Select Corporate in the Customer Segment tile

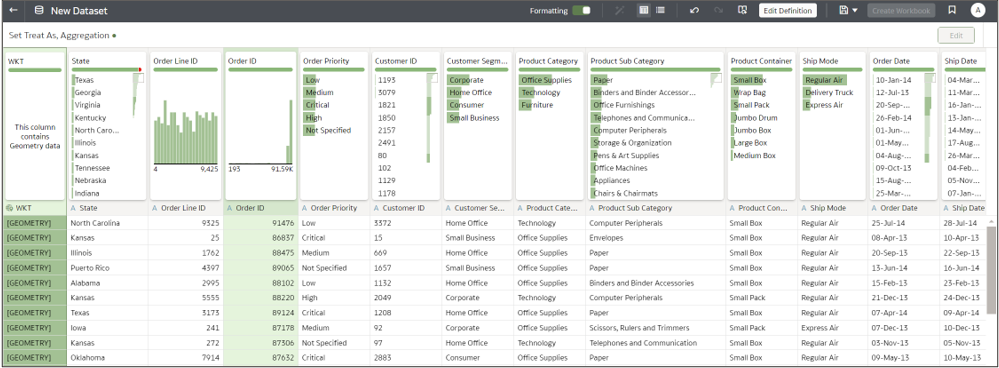466,80
